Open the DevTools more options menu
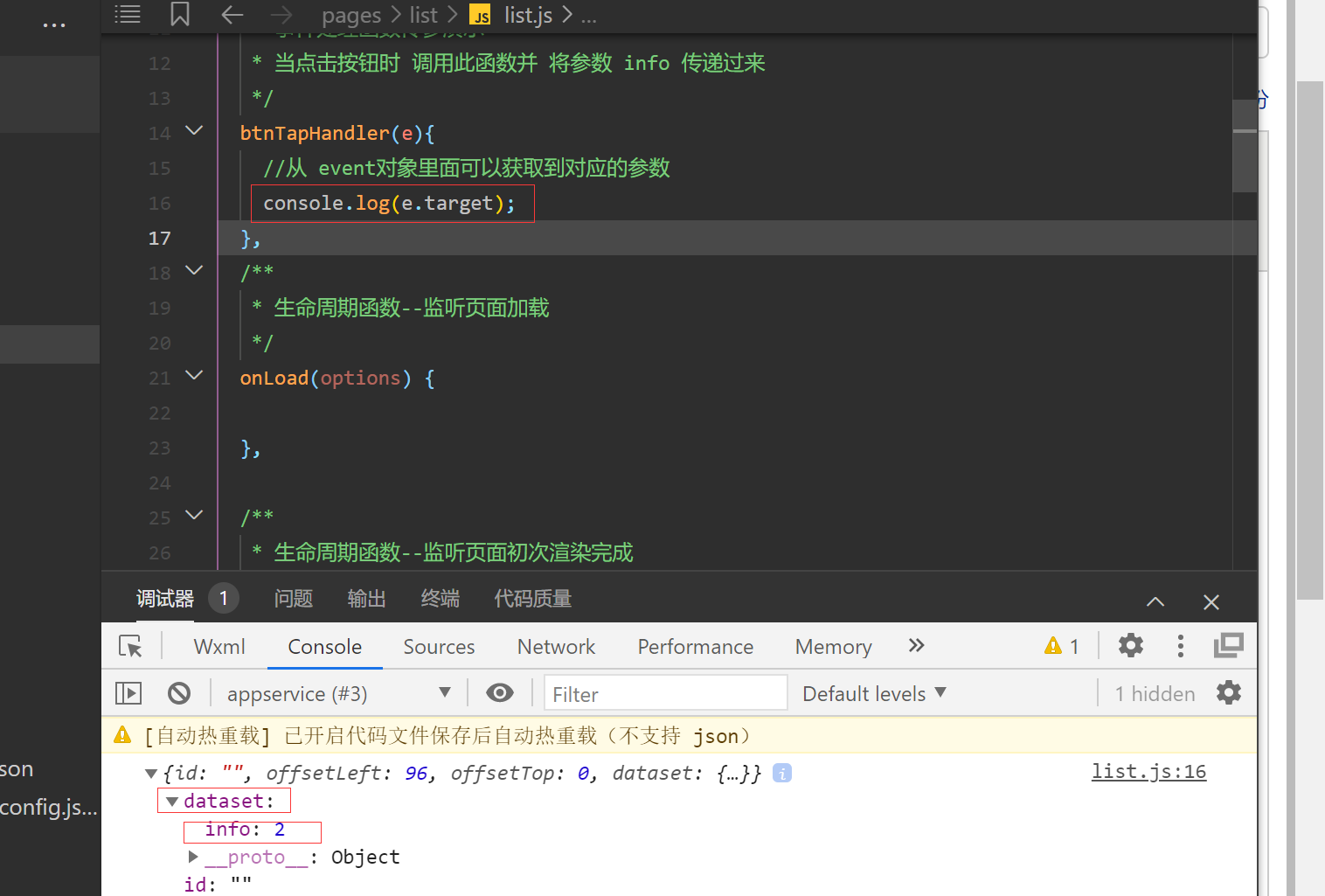Screen dimensions: 1325x896 1180,646
